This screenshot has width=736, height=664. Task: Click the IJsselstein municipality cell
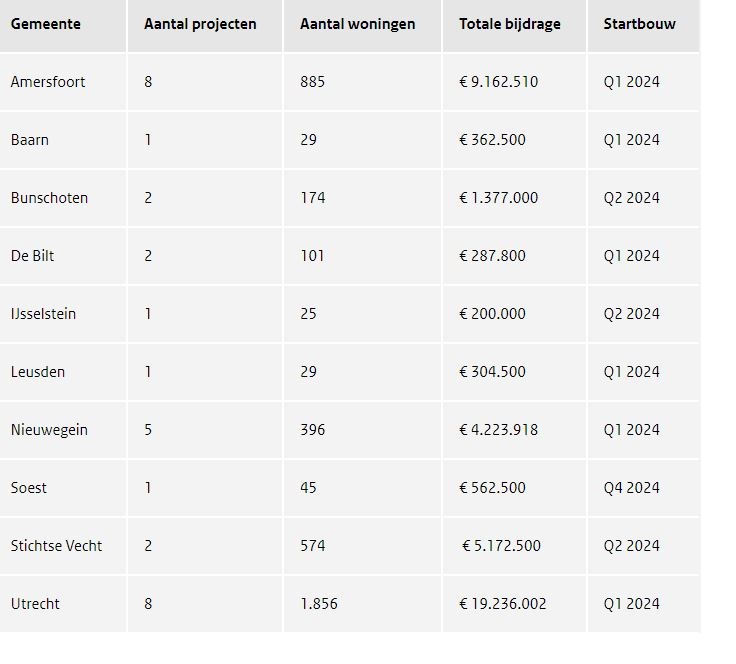tap(44, 314)
